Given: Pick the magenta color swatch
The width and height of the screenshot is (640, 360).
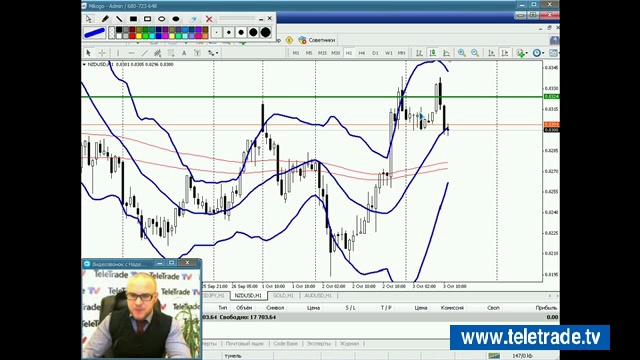Looking at the screenshot, I should (x=165, y=36).
